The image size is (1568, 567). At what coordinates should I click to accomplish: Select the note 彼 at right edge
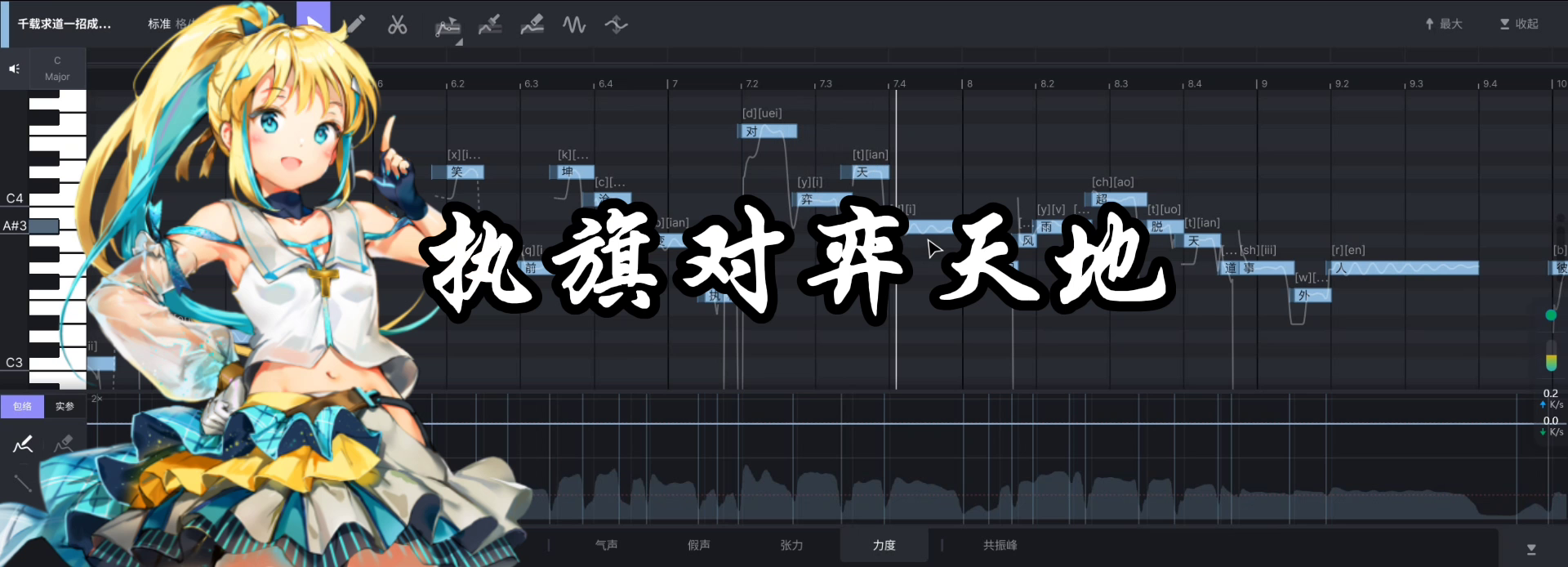click(1560, 268)
